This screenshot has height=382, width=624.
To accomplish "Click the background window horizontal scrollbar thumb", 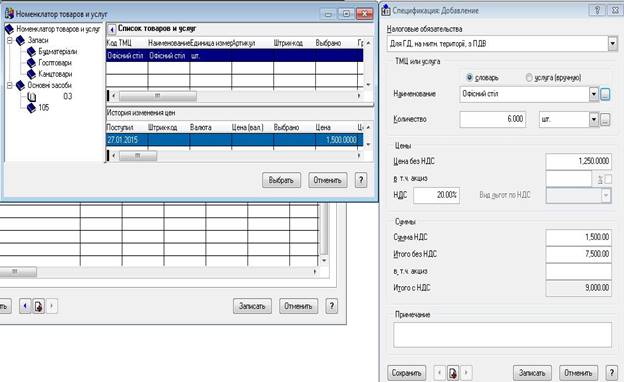I will (18, 272).
